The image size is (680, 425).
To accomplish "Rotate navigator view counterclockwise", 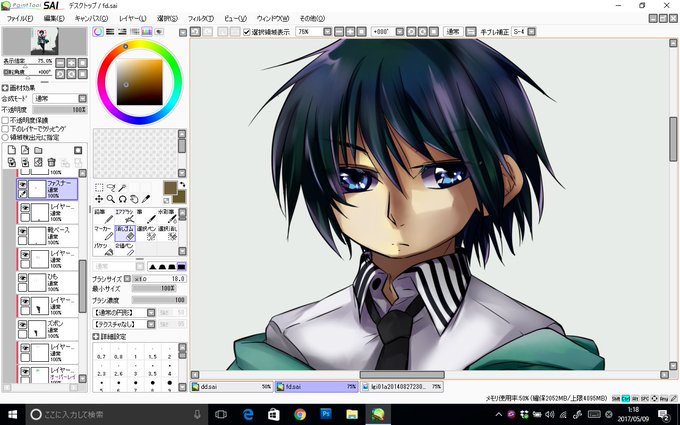I will click(60, 74).
